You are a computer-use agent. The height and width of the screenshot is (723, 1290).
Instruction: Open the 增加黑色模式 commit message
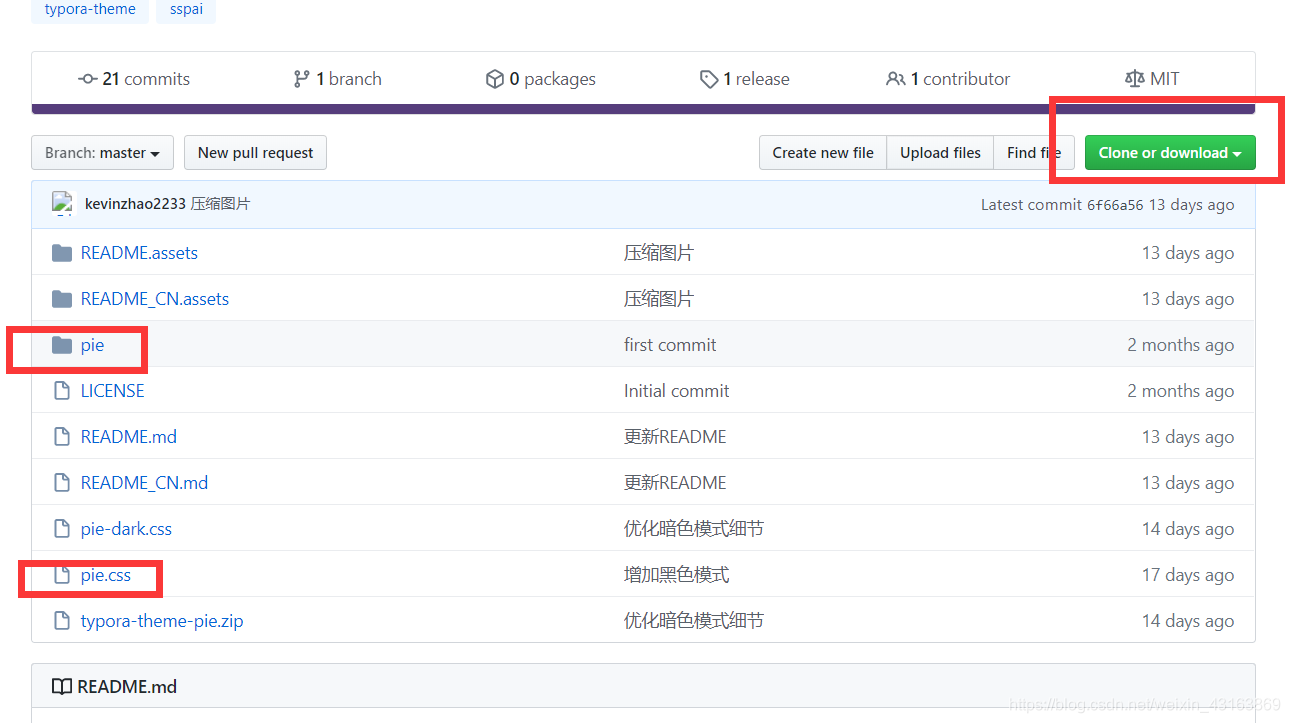[x=676, y=575]
